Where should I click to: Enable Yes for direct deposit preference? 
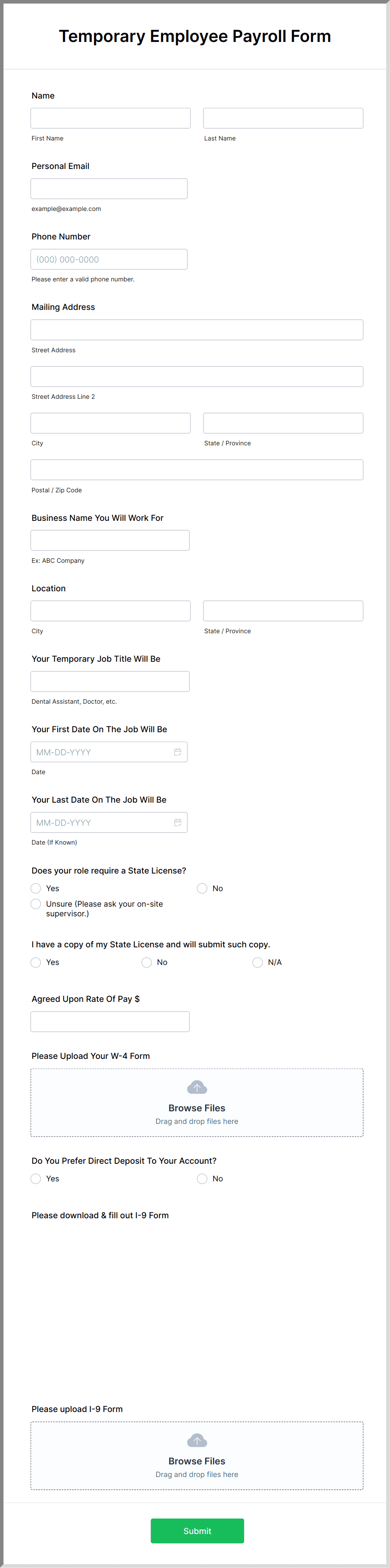click(35, 1178)
